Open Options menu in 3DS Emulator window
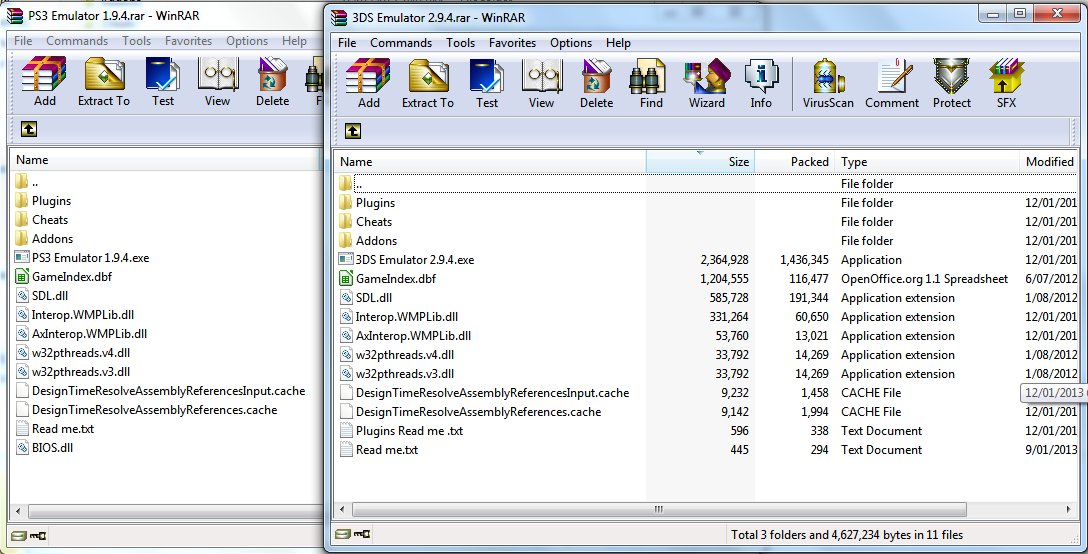The width and height of the screenshot is (1088, 554). (571, 42)
